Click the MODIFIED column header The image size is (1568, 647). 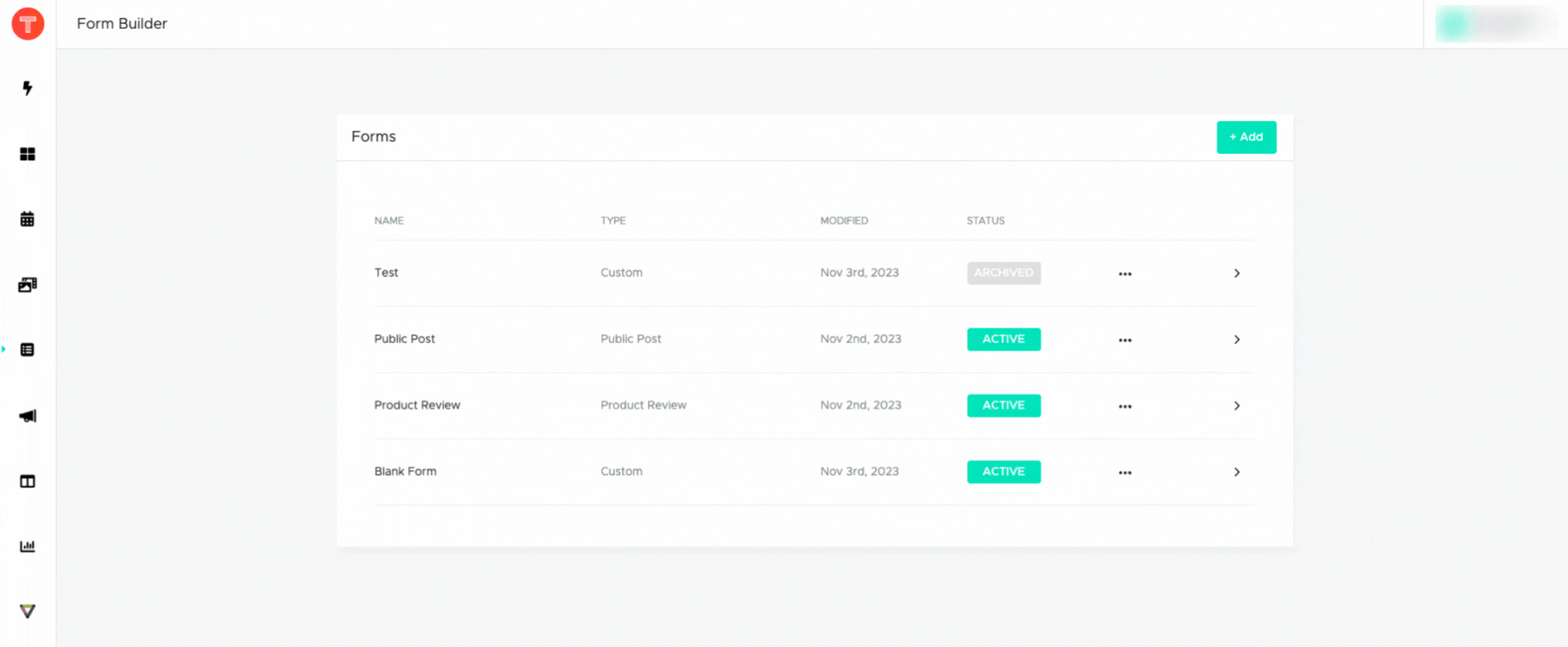(x=844, y=220)
